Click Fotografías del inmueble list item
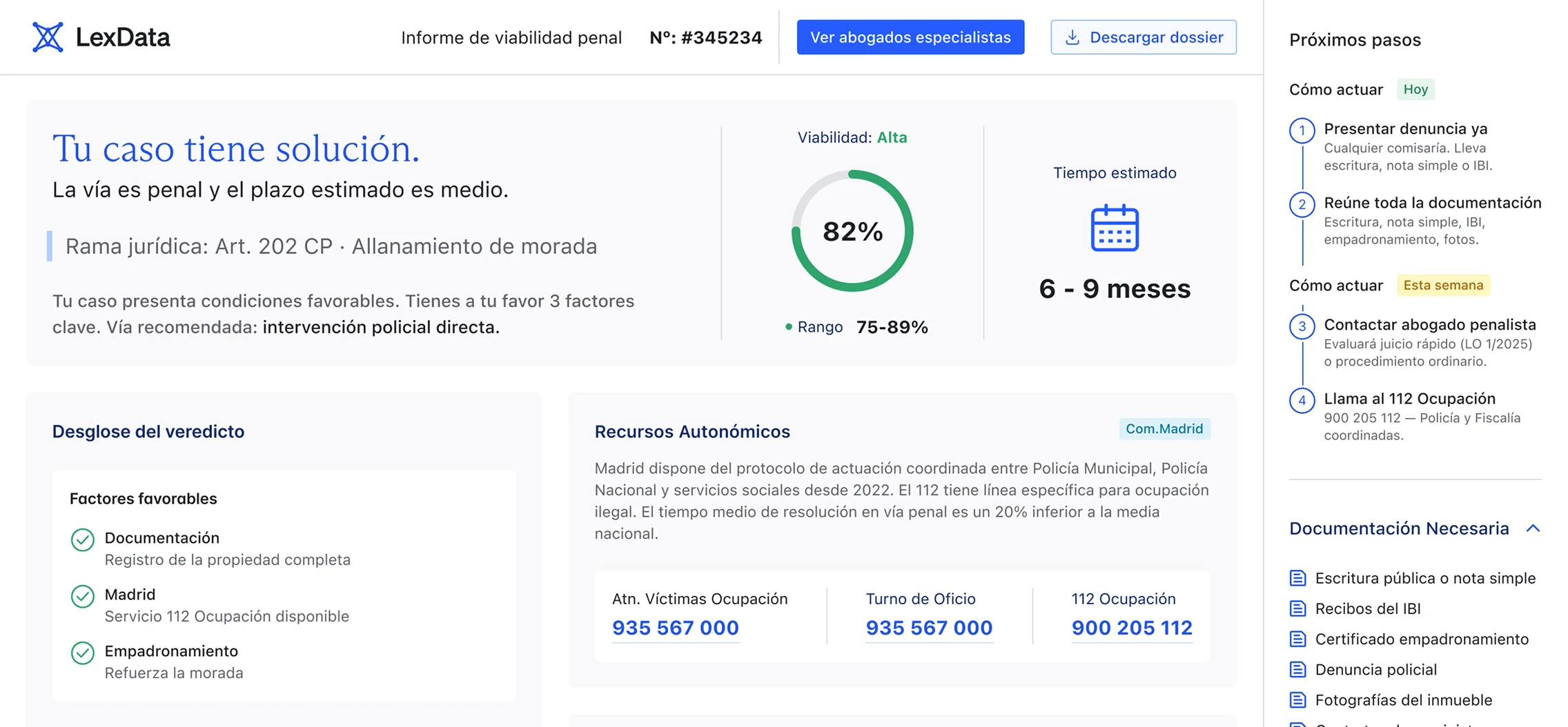The width and height of the screenshot is (1568, 727). pos(1404,699)
